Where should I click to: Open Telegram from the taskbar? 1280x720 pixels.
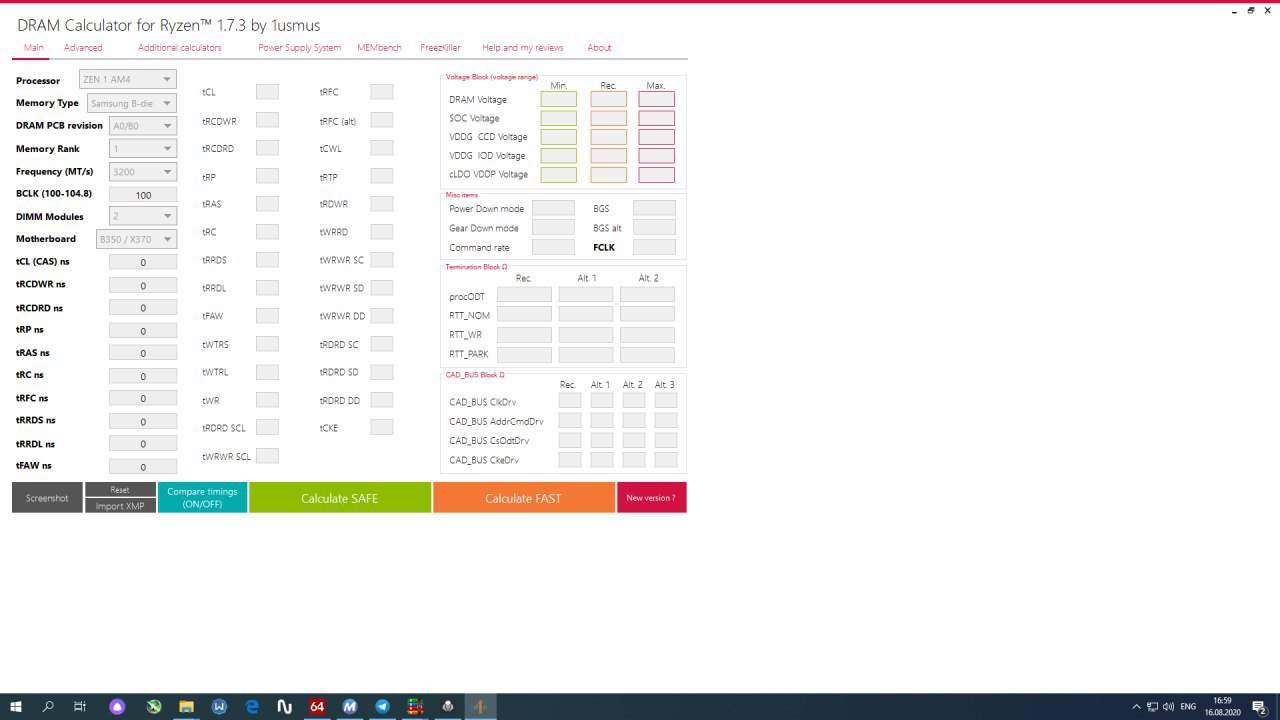[x=382, y=706]
